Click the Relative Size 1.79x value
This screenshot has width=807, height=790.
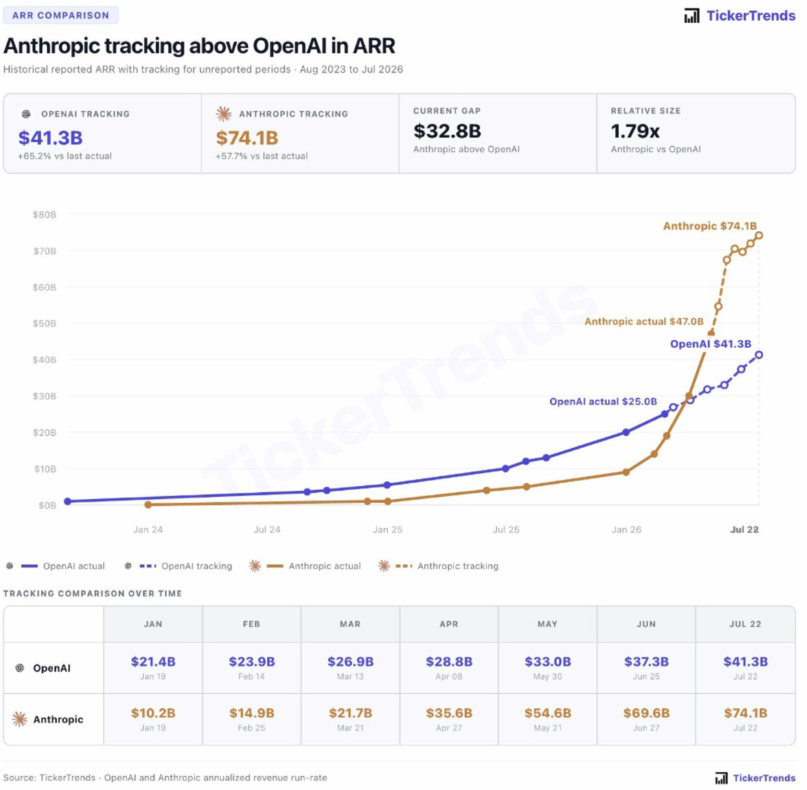[635, 131]
